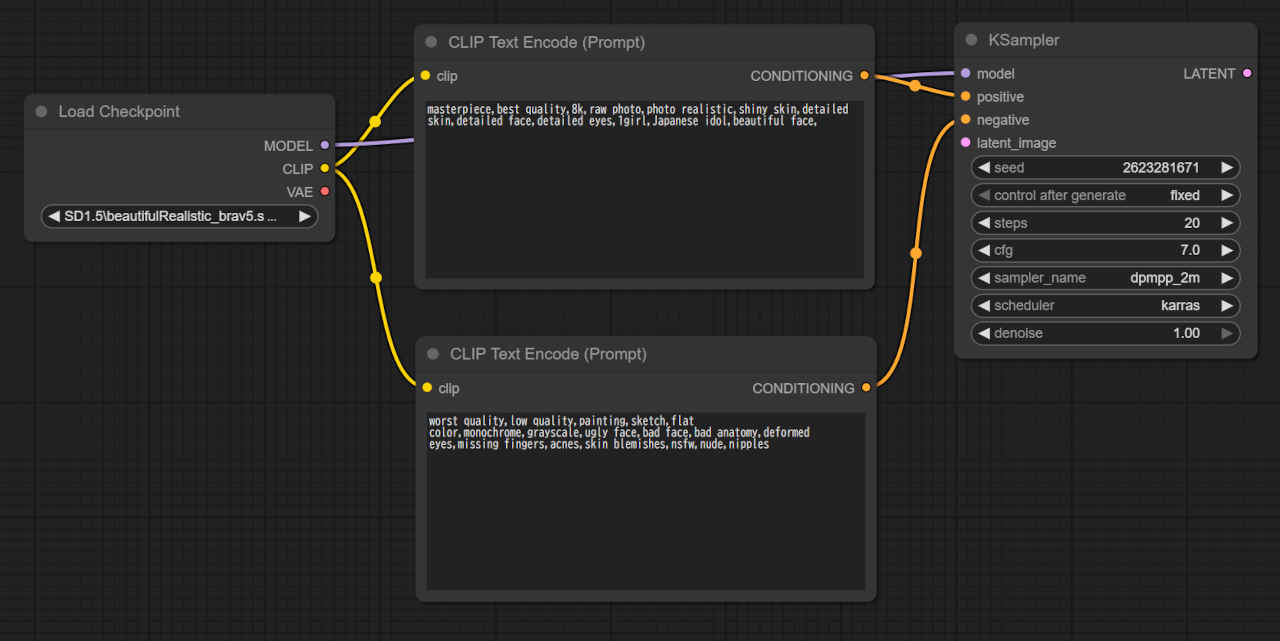Collapse the CLIP Text Encode node containing 'masterpiece' prompt
The width and height of the screenshot is (1280, 641).
coord(431,42)
